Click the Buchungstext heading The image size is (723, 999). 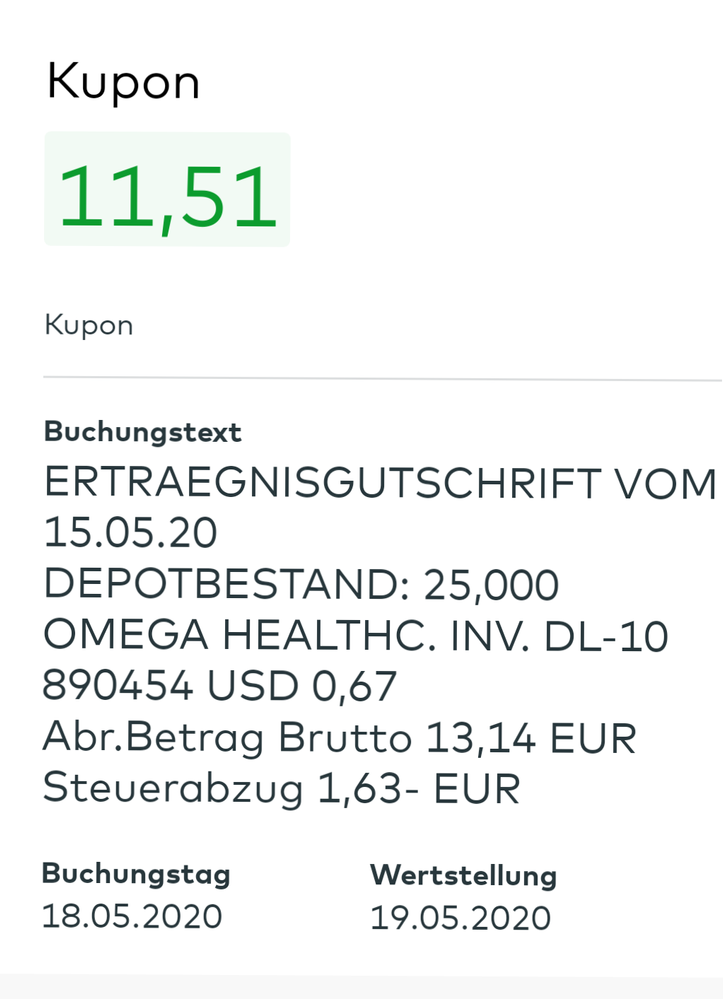(x=143, y=432)
